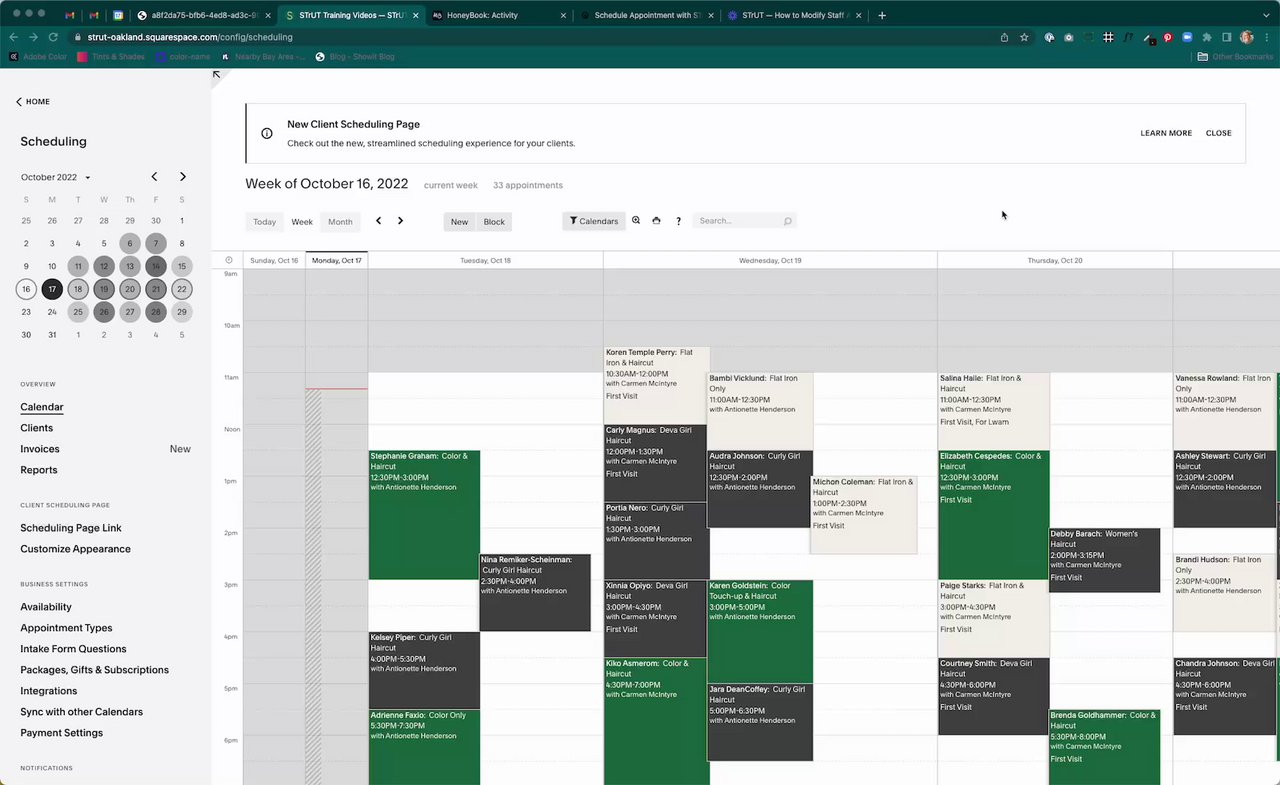Open Michon Coleman's Flat Iron appointment
Screen dimensions: 1280x785
coord(864,515)
